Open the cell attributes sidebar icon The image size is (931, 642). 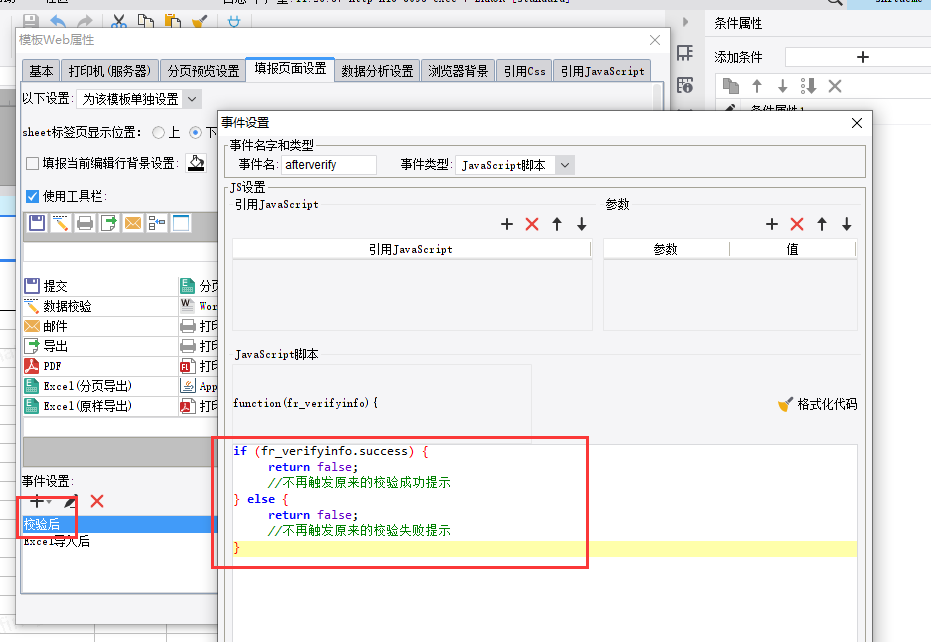685,53
